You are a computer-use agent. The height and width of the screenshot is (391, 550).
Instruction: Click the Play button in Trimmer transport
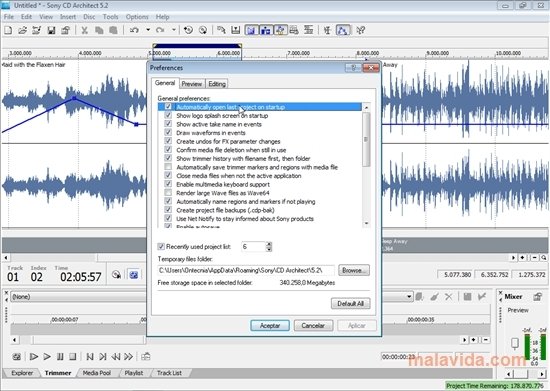coord(47,357)
